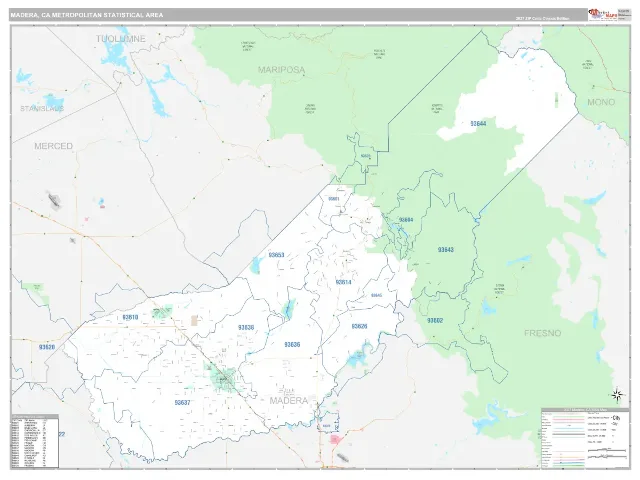Select ZIP code 93636 label

292,344
